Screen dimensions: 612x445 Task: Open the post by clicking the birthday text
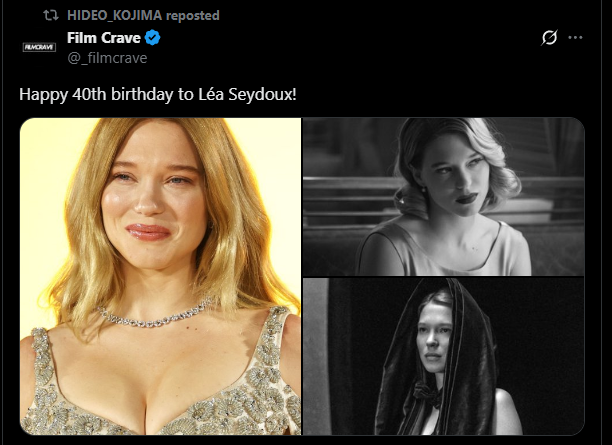tap(158, 94)
